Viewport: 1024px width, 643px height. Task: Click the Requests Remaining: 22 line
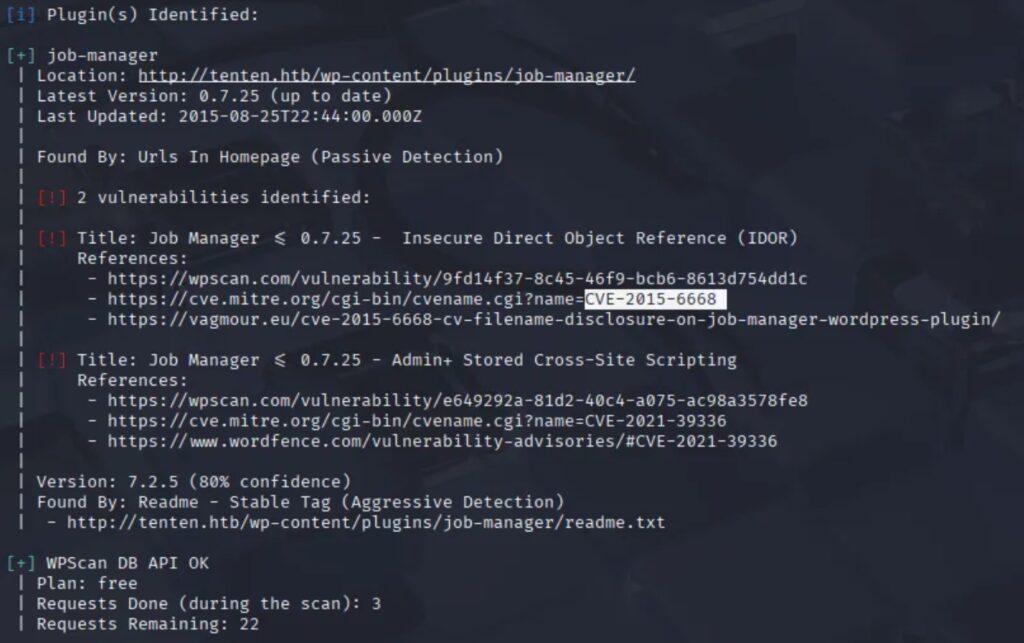click(x=148, y=624)
